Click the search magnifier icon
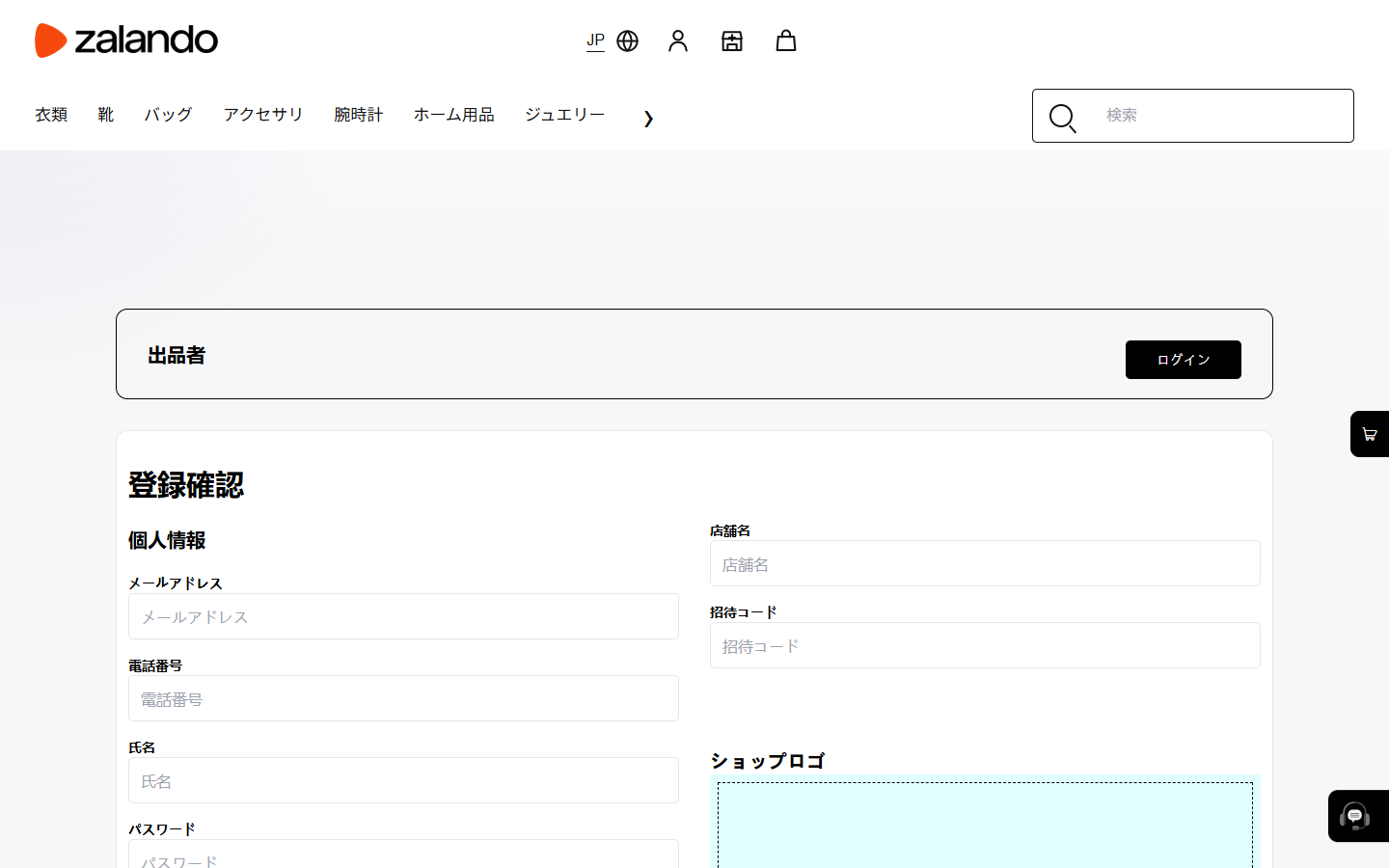The width and height of the screenshot is (1389, 868). [1062, 118]
